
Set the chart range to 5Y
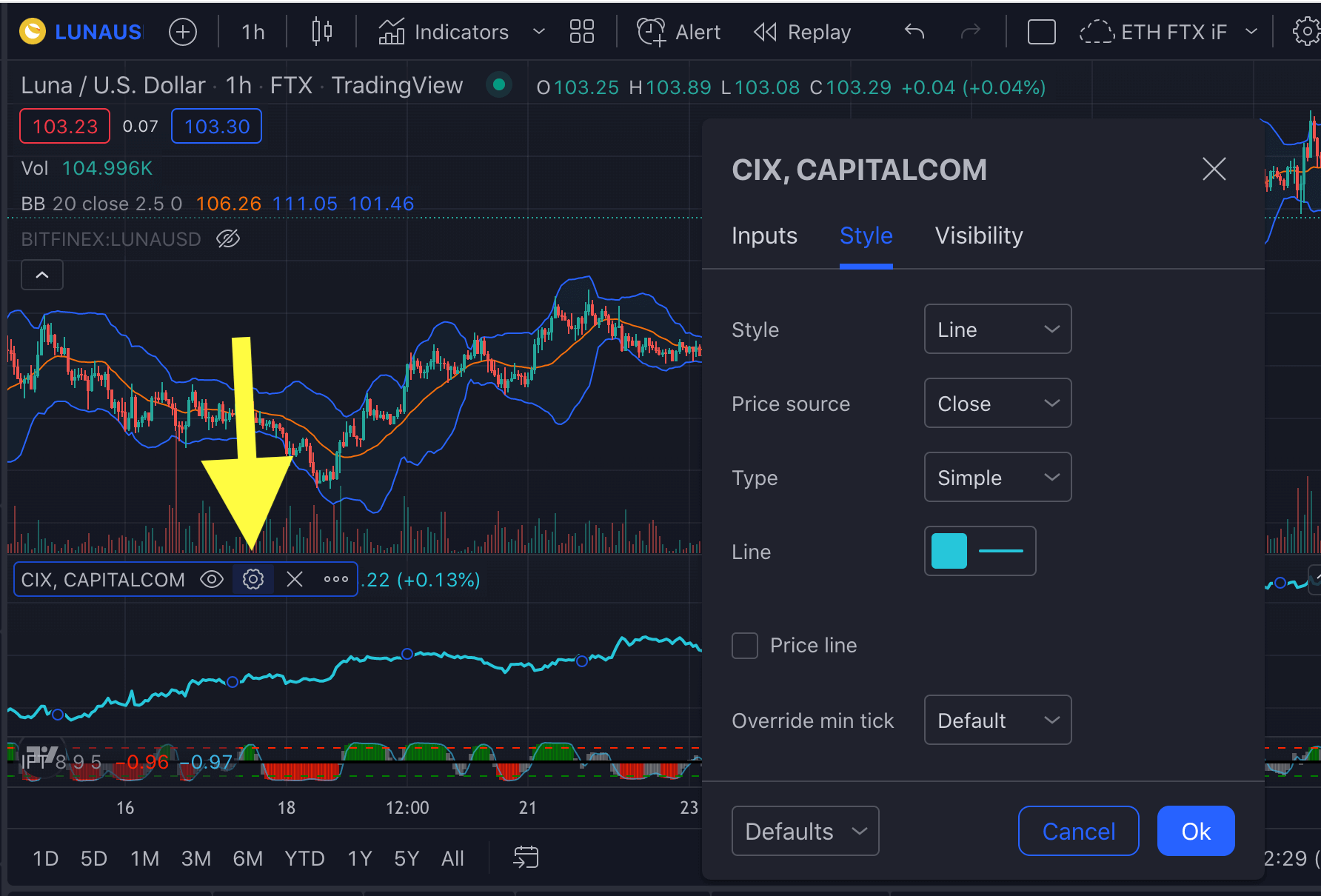(407, 858)
